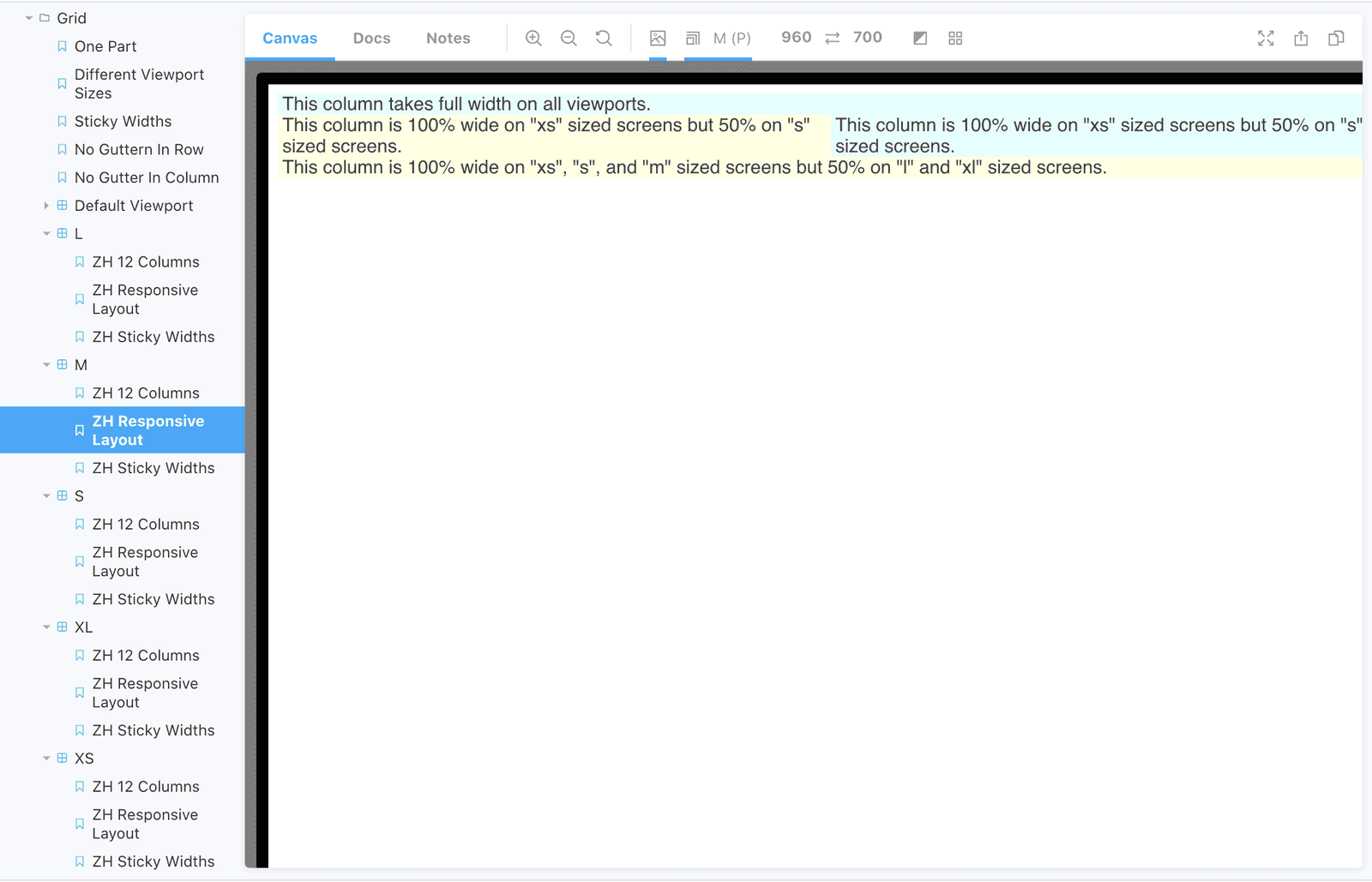Image resolution: width=1372 pixels, height=882 pixels.
Task: Copy canvas link icon
Action: (x=1336, y=38)
